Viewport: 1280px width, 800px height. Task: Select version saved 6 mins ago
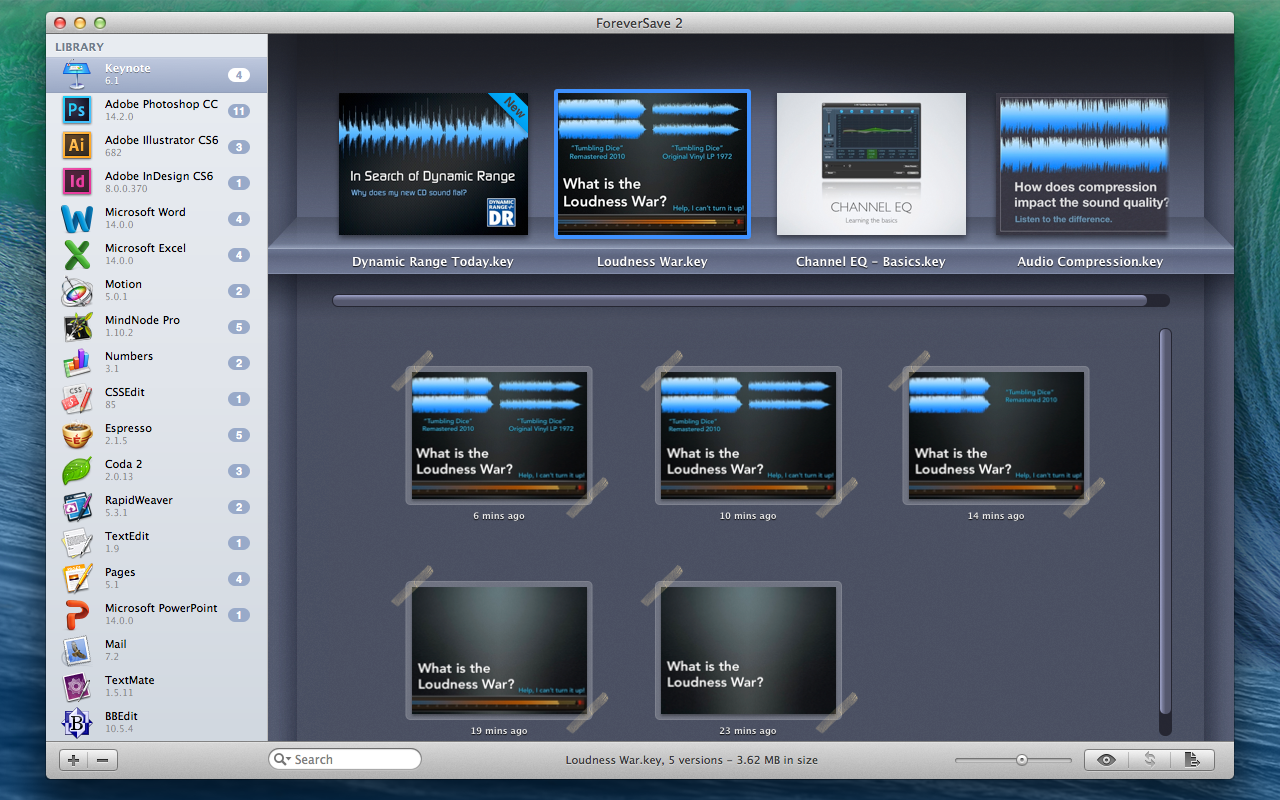pyautogui.click(x=499, y=435)
